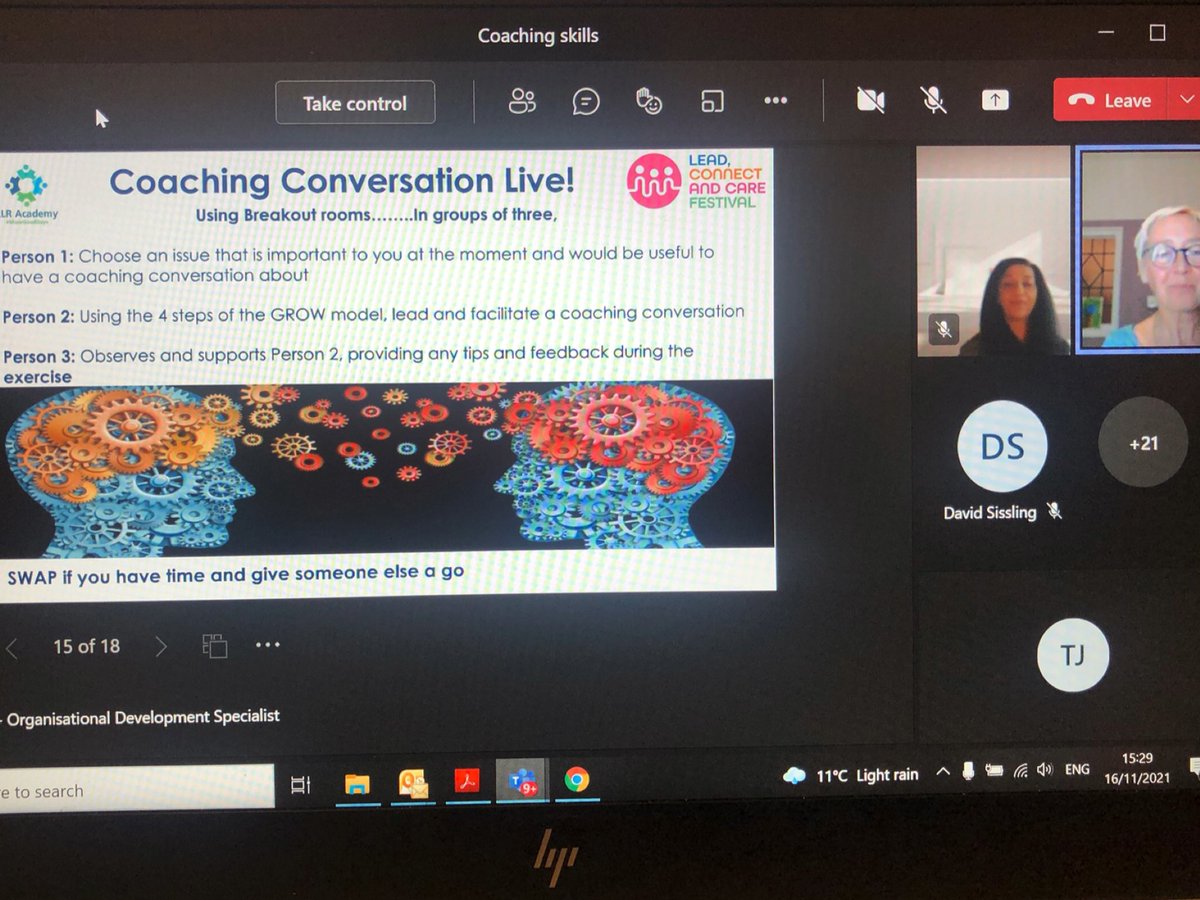Viewport: 1200px width, 900px height.
Task: Click the TJ participant avatar
Action: click(x=1073, y=655)
